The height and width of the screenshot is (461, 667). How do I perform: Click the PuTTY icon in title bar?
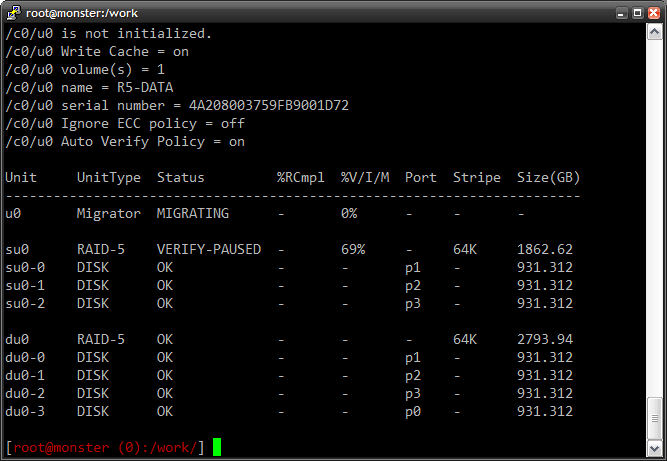[x=14, y=13]
